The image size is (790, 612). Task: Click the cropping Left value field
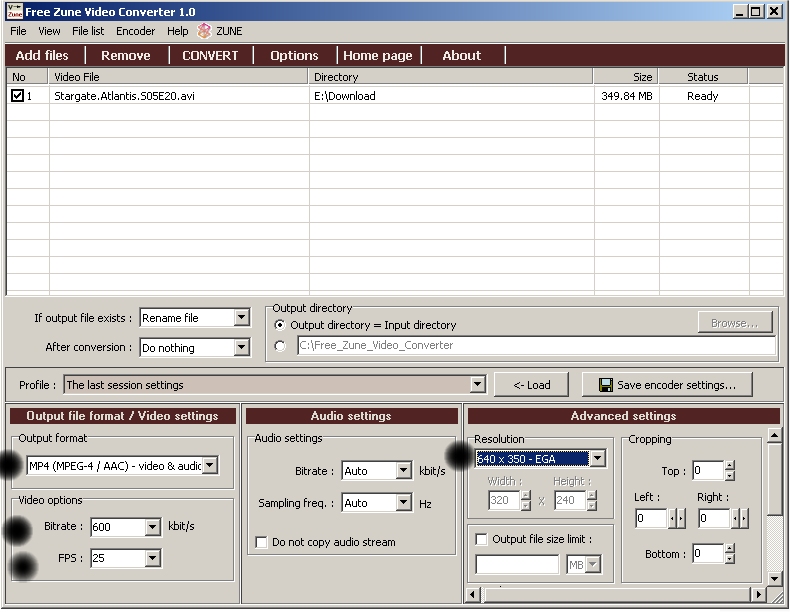[651, 518]
